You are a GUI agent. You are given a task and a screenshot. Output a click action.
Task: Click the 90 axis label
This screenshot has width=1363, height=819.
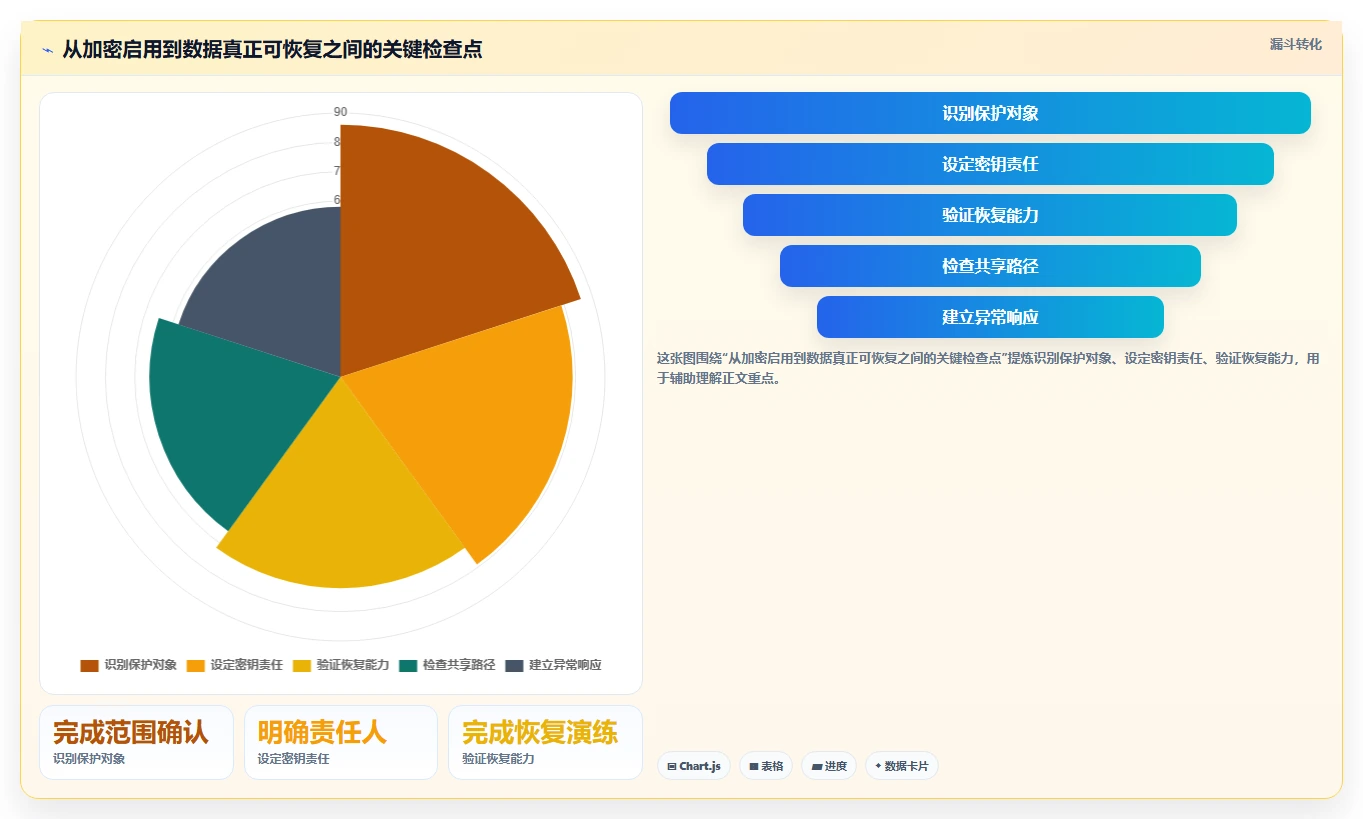point(340,112)
